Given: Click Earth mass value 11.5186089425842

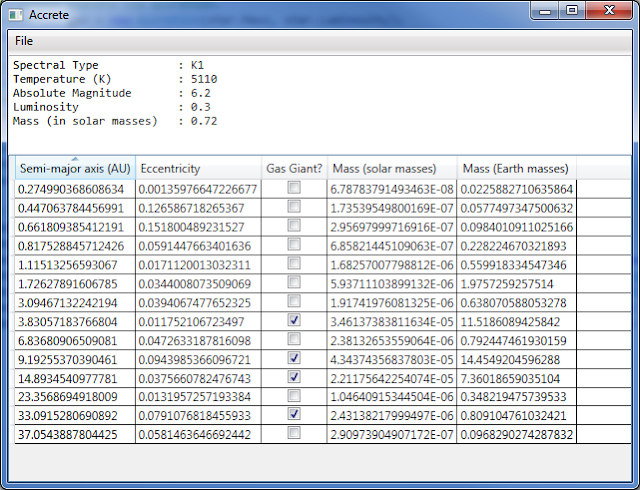Looking at the screenshot, I should (x=510, y=322).
